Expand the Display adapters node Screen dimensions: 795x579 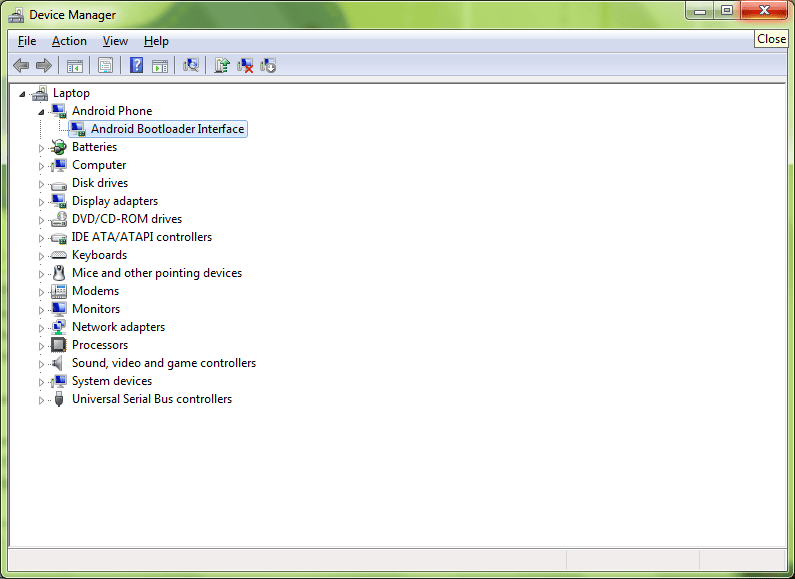coord(41,202)
